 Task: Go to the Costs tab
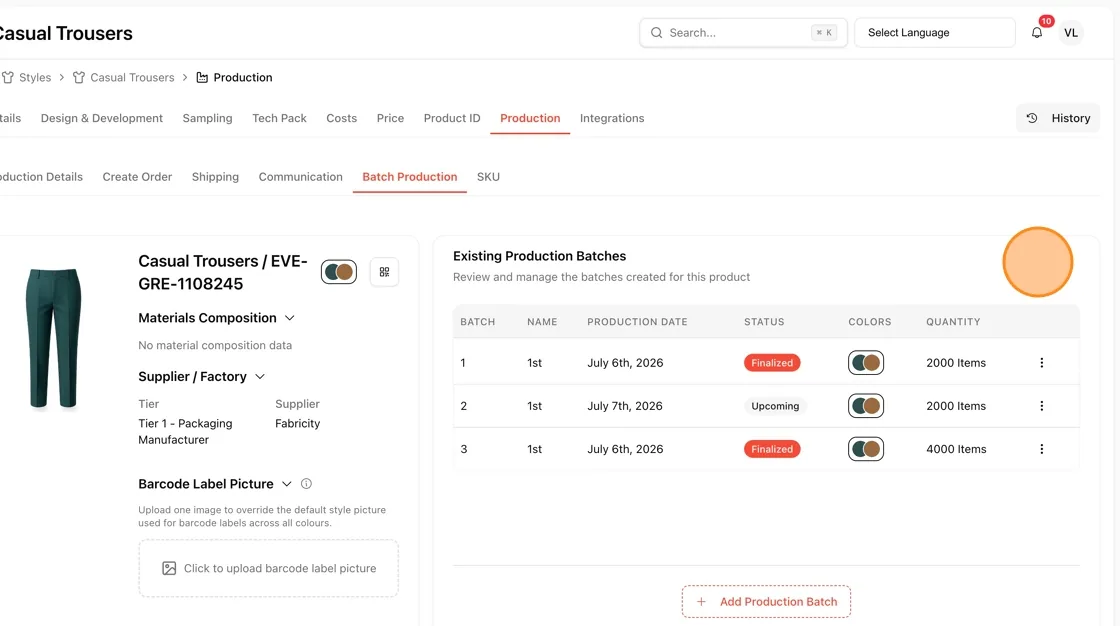341,118
